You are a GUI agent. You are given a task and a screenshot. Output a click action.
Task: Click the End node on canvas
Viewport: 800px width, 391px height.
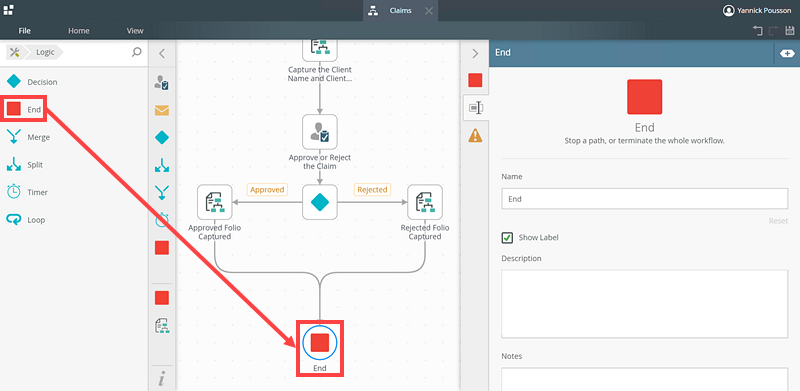[320, 343]
